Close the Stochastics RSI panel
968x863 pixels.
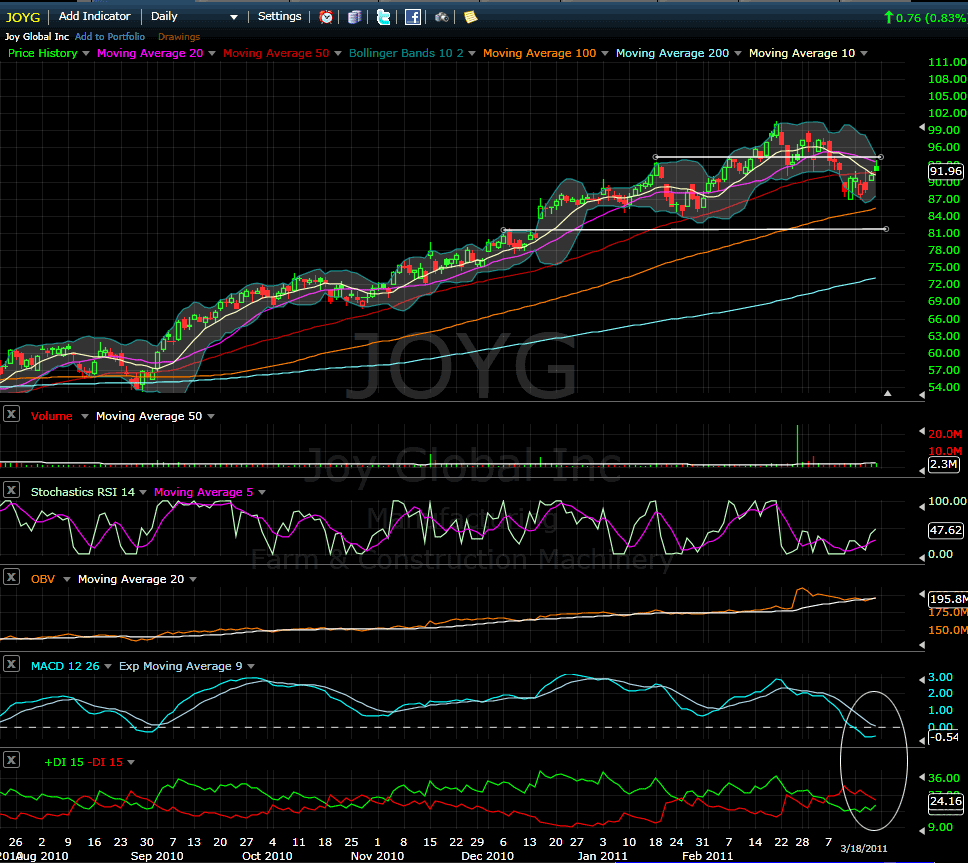point(11,490)
